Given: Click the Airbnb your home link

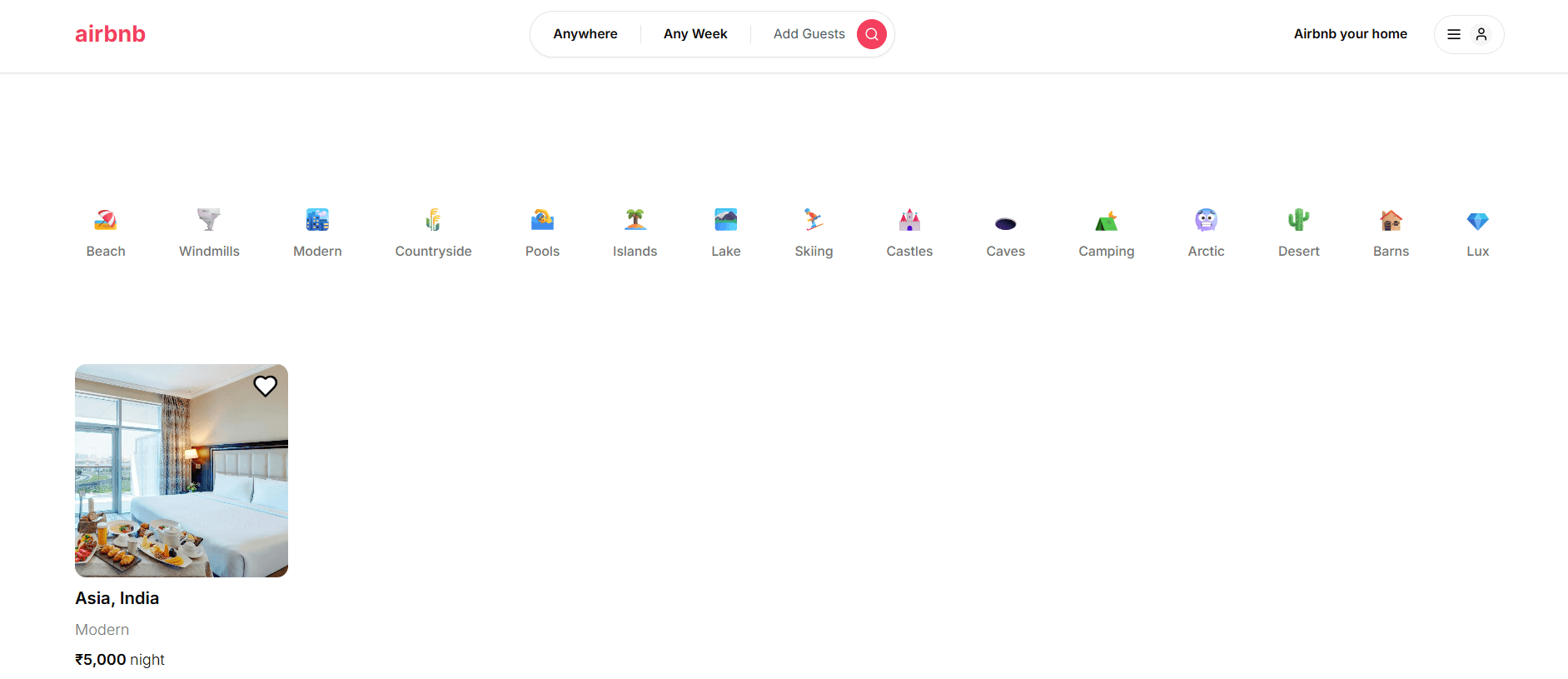Looking at the screenshot, I should coord(1351,34).
